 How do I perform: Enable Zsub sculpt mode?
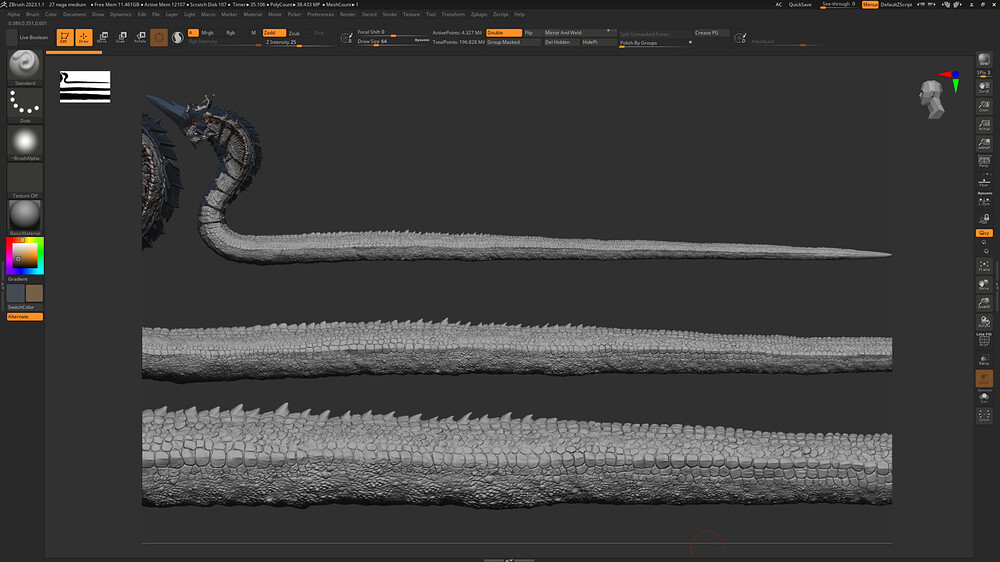tap(294, 33)
